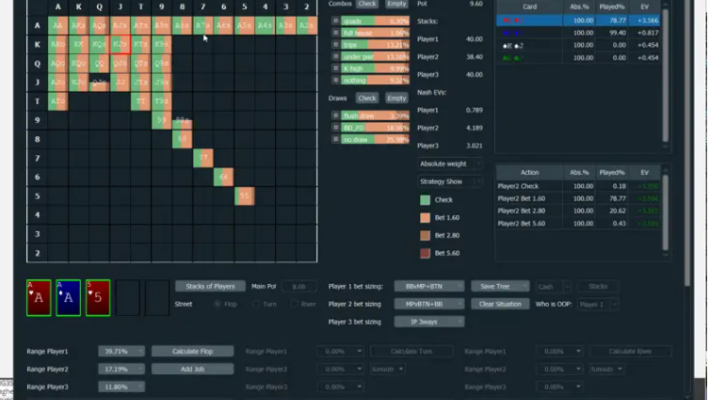Select the red 5 board card
Screen dimensions: 709x400
[98, 298]
